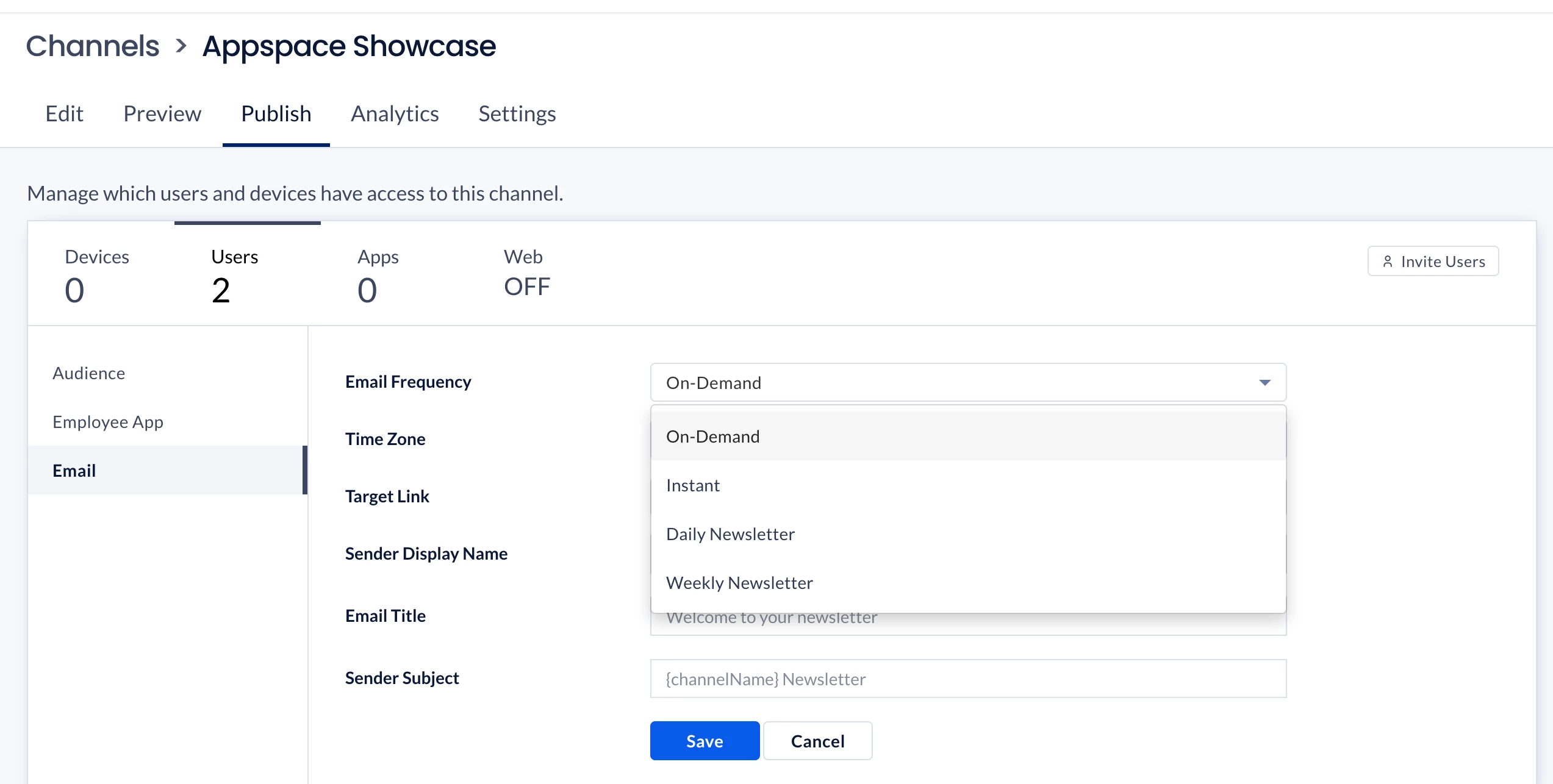The width and height of the screenshot is (1553, 784).
Task: Open the Edit tab
Action: (64, 114)
